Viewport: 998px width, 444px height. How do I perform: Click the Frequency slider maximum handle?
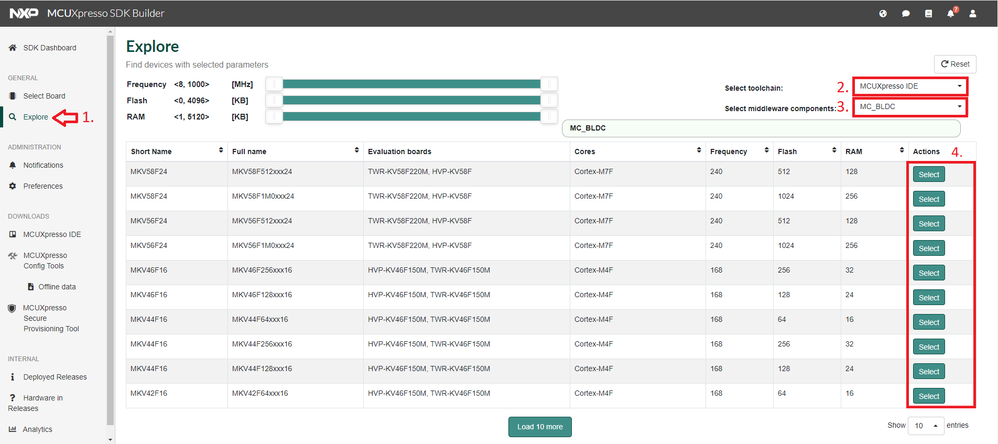pos(549,85)
